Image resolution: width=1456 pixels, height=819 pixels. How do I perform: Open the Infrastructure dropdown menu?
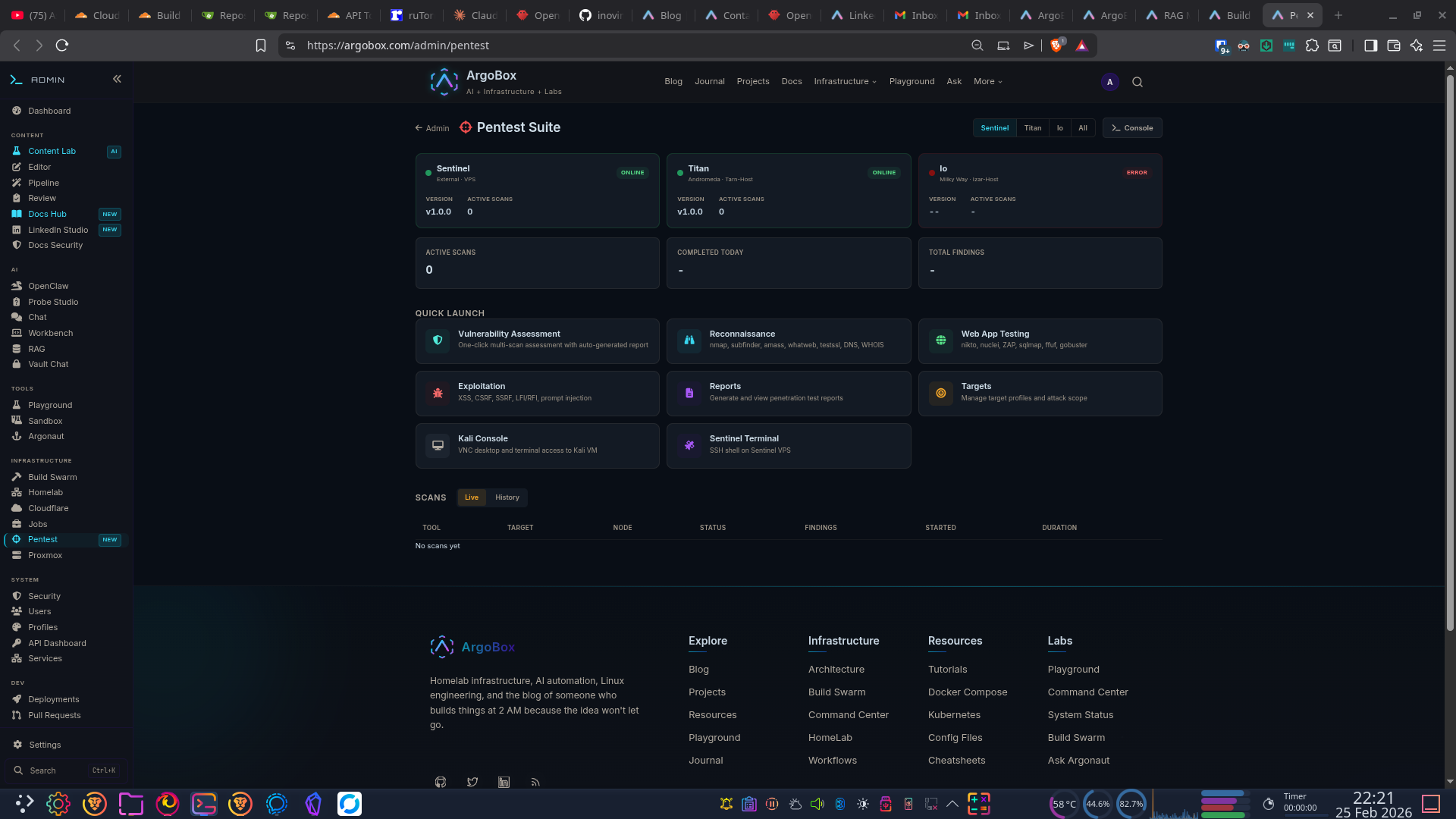[844, 81]
